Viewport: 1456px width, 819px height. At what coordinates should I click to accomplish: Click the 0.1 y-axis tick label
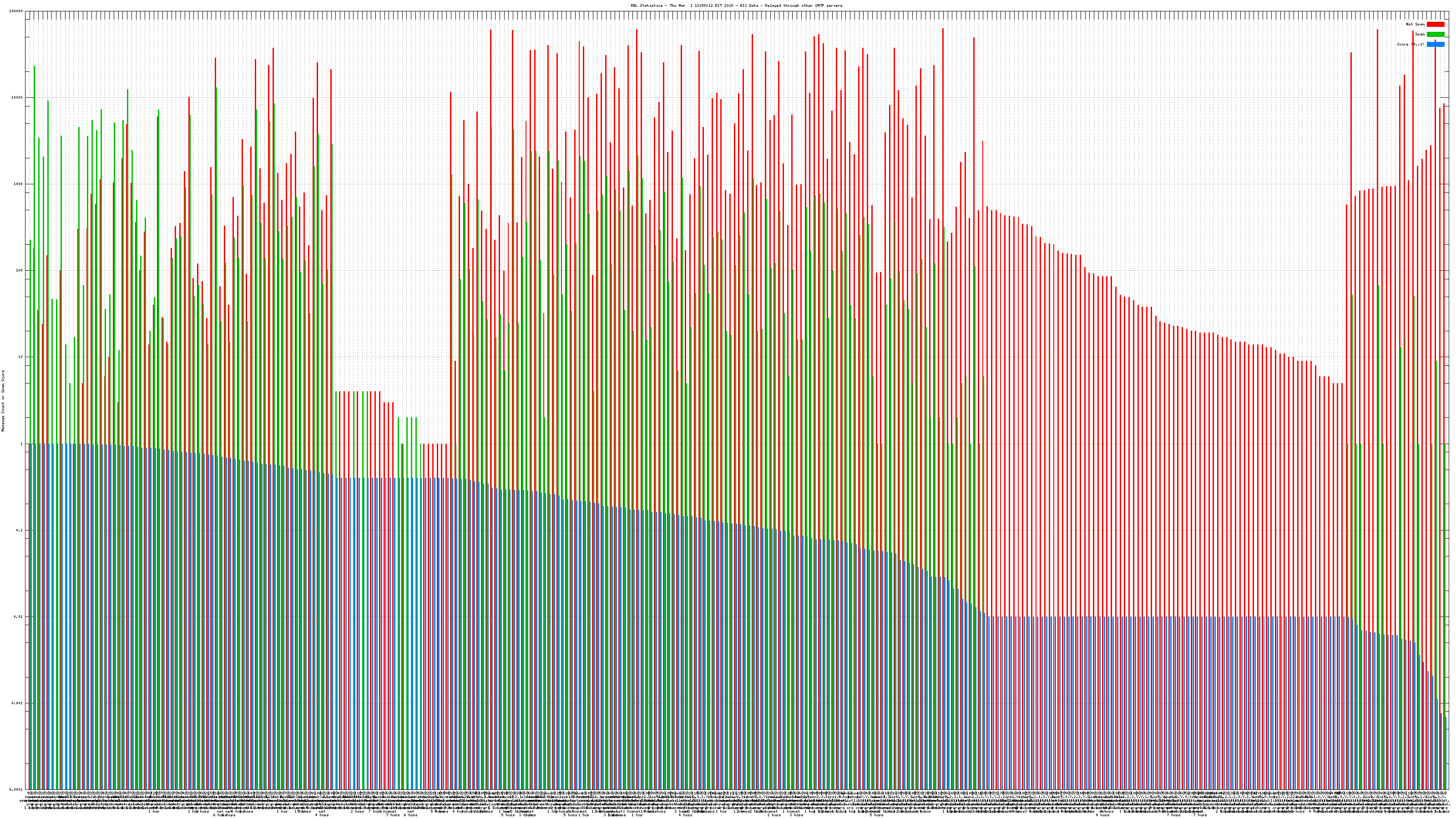pos(20,530)
